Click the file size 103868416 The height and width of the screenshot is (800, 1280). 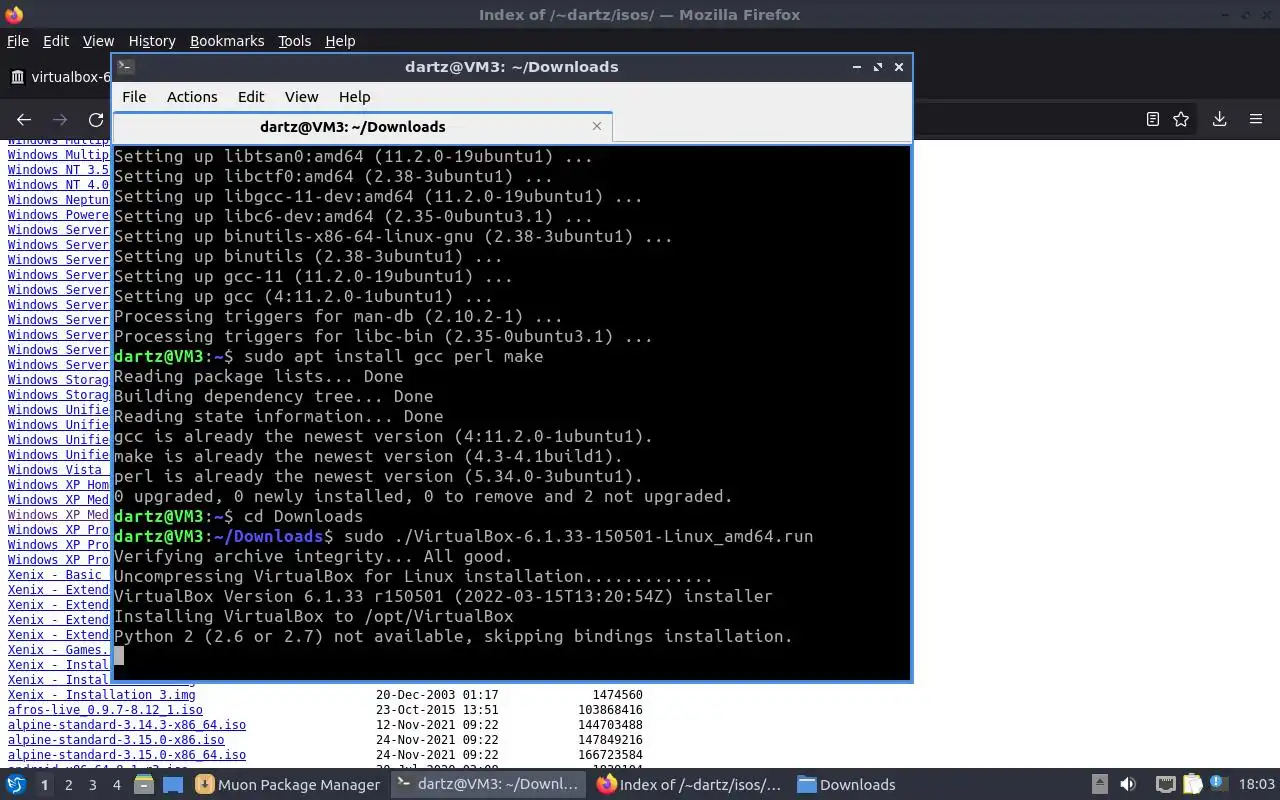click(x=610, y=710)
